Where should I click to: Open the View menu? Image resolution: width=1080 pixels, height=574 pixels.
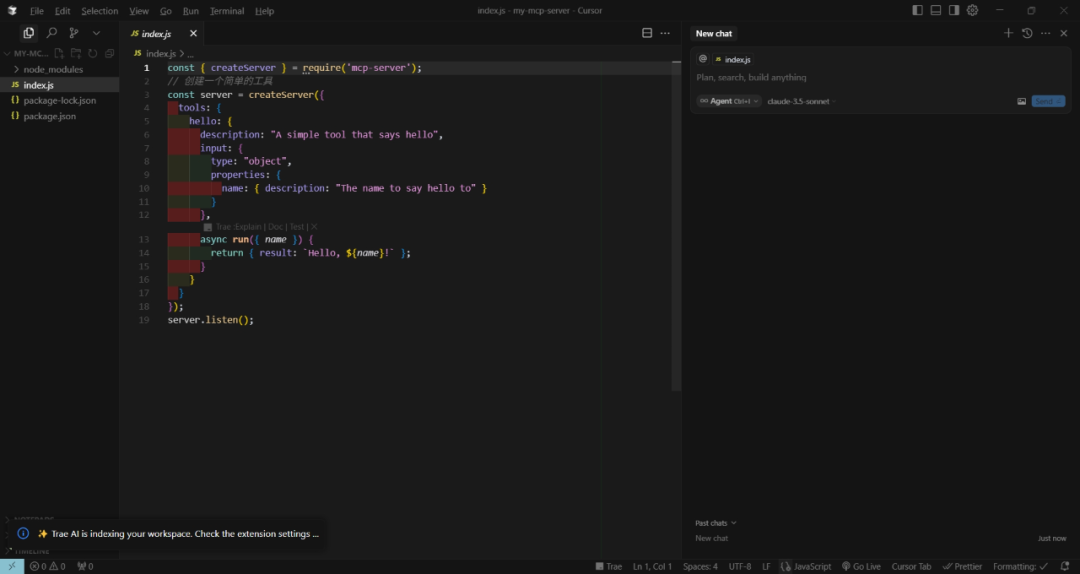(x=139, y=11)
